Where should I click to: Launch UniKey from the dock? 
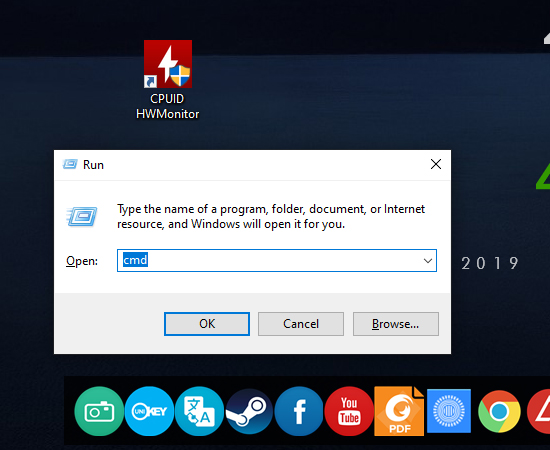click(149, 411)
